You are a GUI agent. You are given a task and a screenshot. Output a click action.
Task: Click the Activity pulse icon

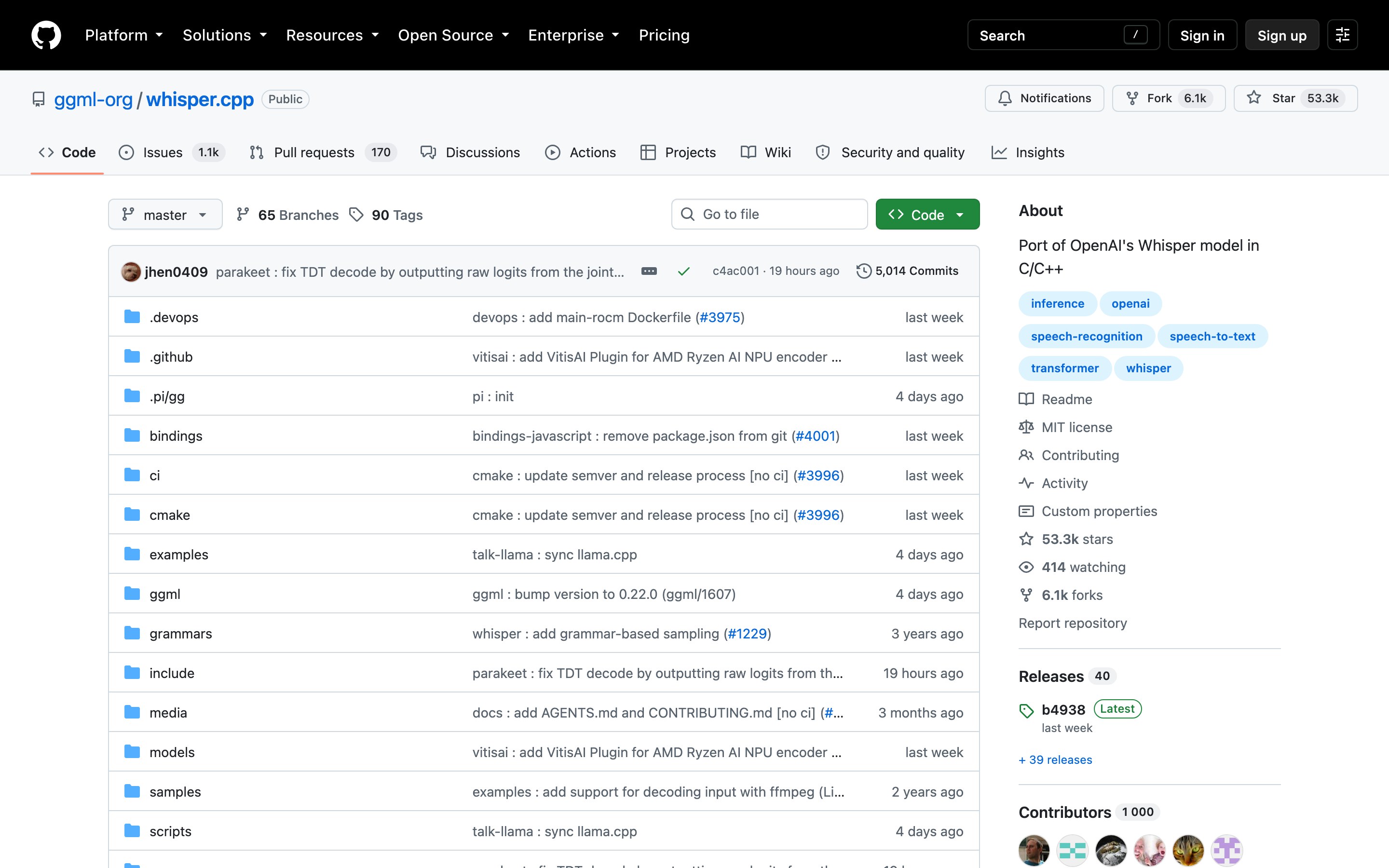point(1026,483)
